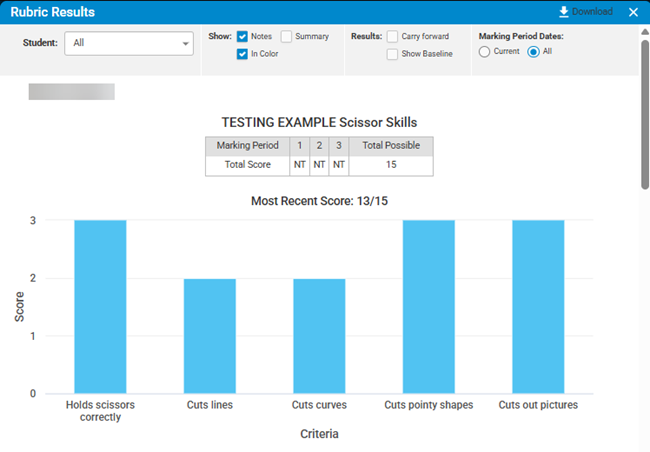
Task: Select the Cuts out pictures bar
Action: coord(538,306)
